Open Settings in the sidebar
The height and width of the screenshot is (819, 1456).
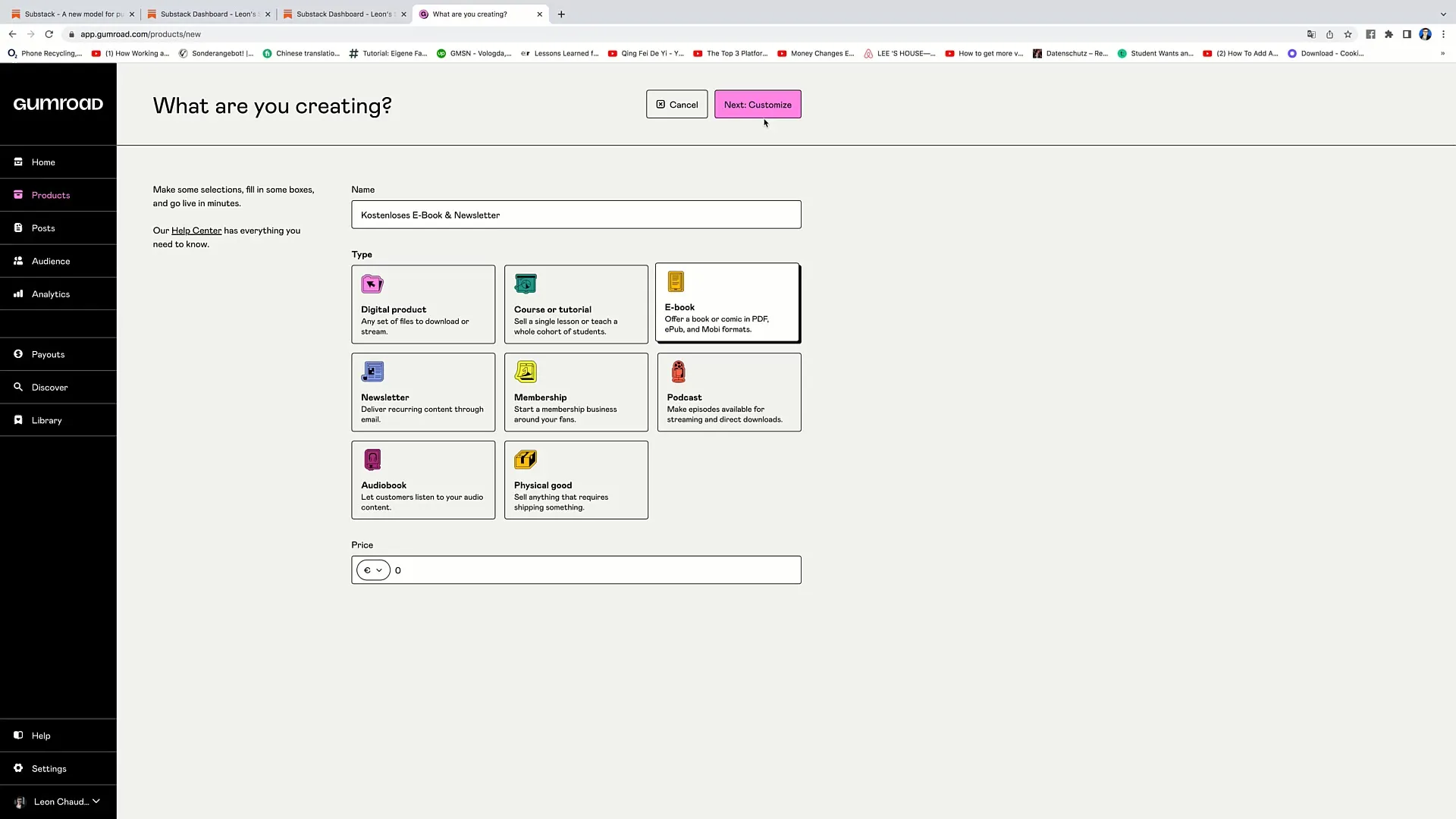(58, 768)
